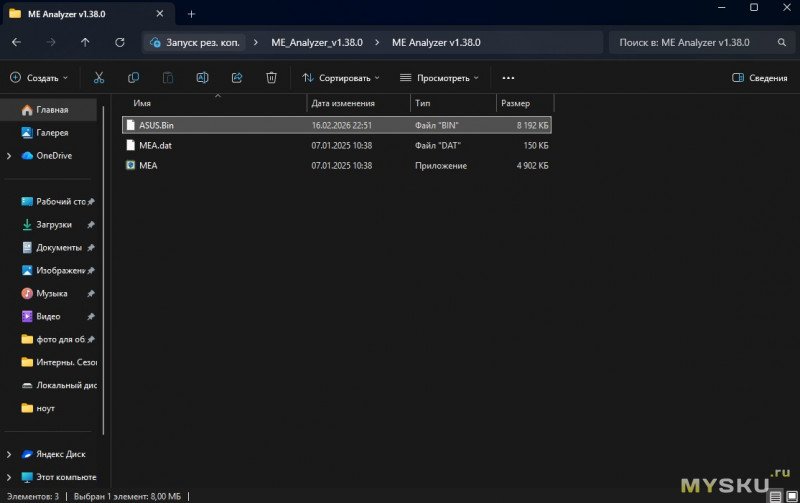Click the Rename icon in toolbar
Viewport: 800px width, 503px height.
point(202,77)
